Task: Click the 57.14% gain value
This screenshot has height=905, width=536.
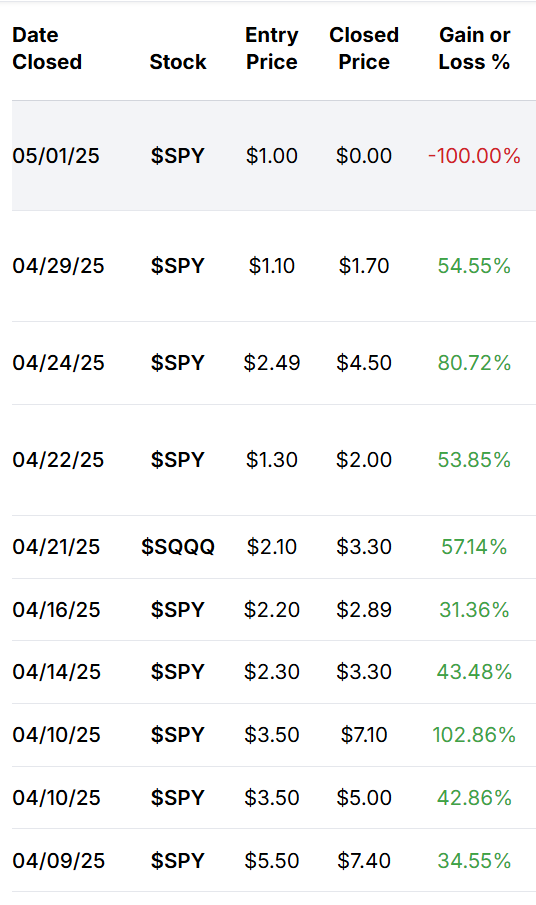Action: 474,547
